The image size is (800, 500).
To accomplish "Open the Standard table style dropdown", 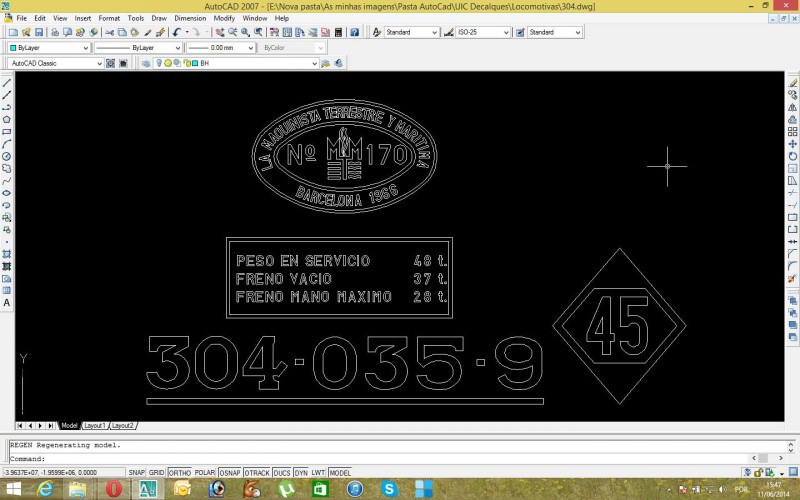I will (554, 32).
